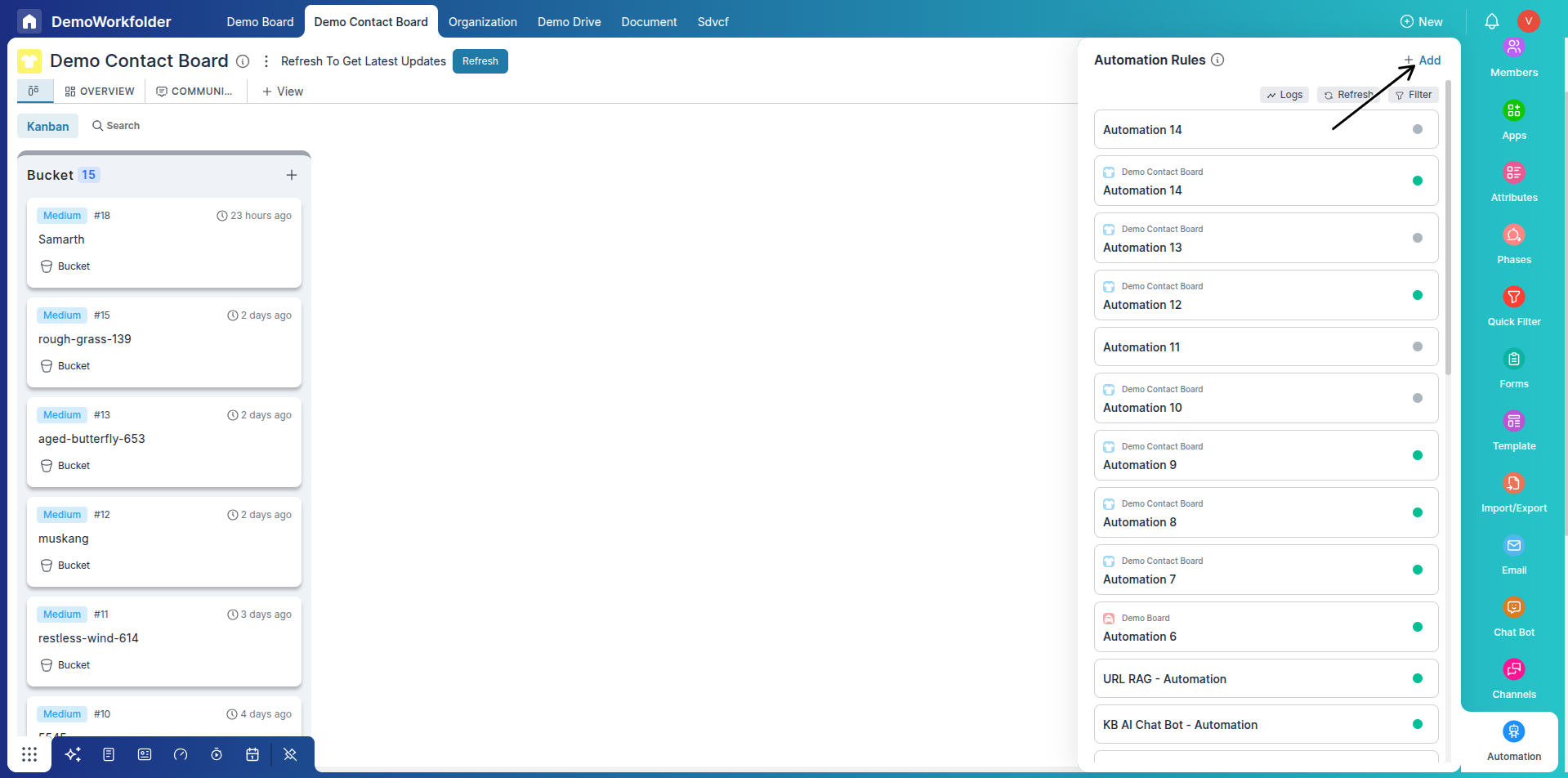Click the unpin icon in bottom toolbar
Screen dimensions: 1568x778
coord(290,754)
